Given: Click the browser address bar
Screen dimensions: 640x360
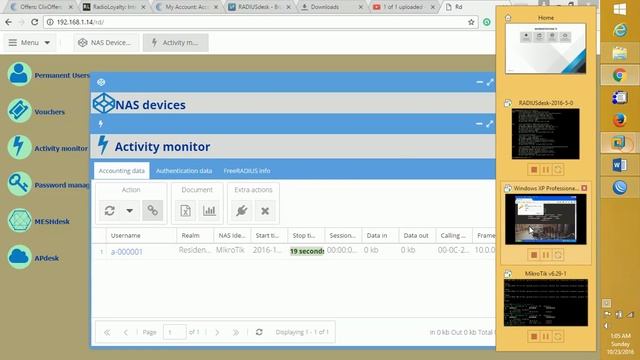Looking at the screenshot, I should pos(261,22).
